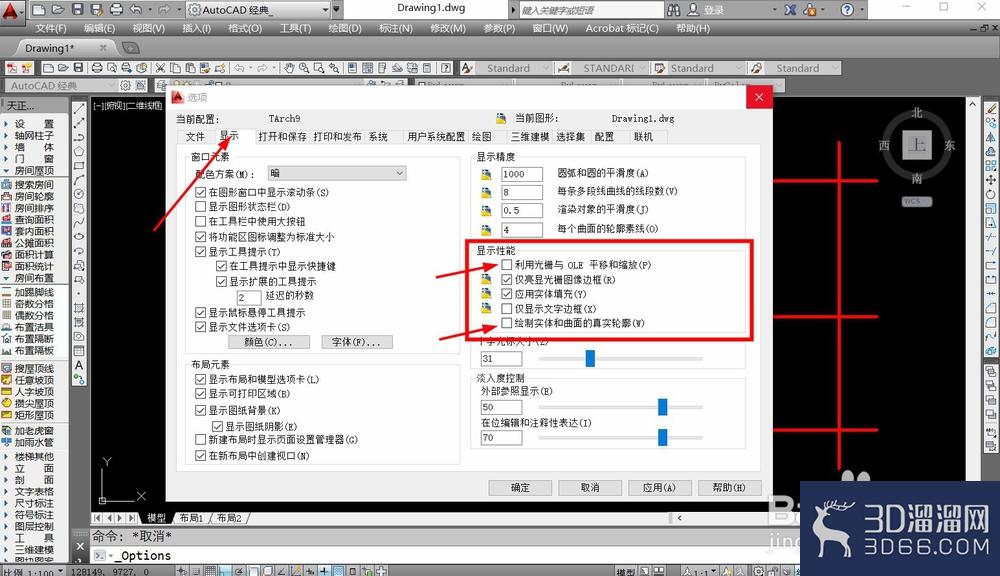
Task: Switch to the 选择集 tab
Action: click(570, 137)
